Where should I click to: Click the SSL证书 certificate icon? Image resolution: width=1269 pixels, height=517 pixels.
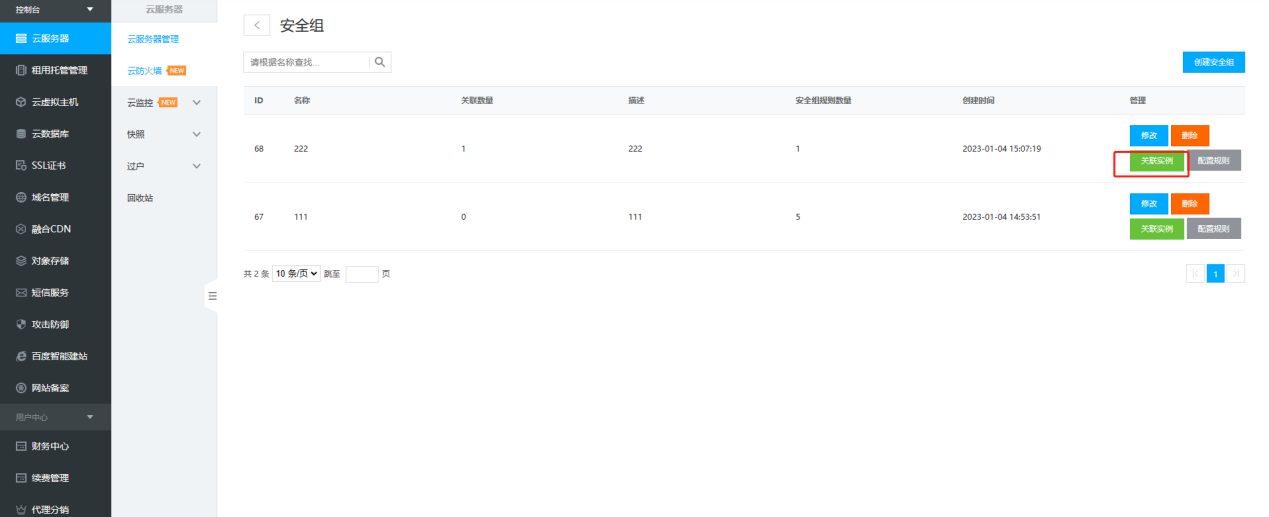(x=21, y=166)
